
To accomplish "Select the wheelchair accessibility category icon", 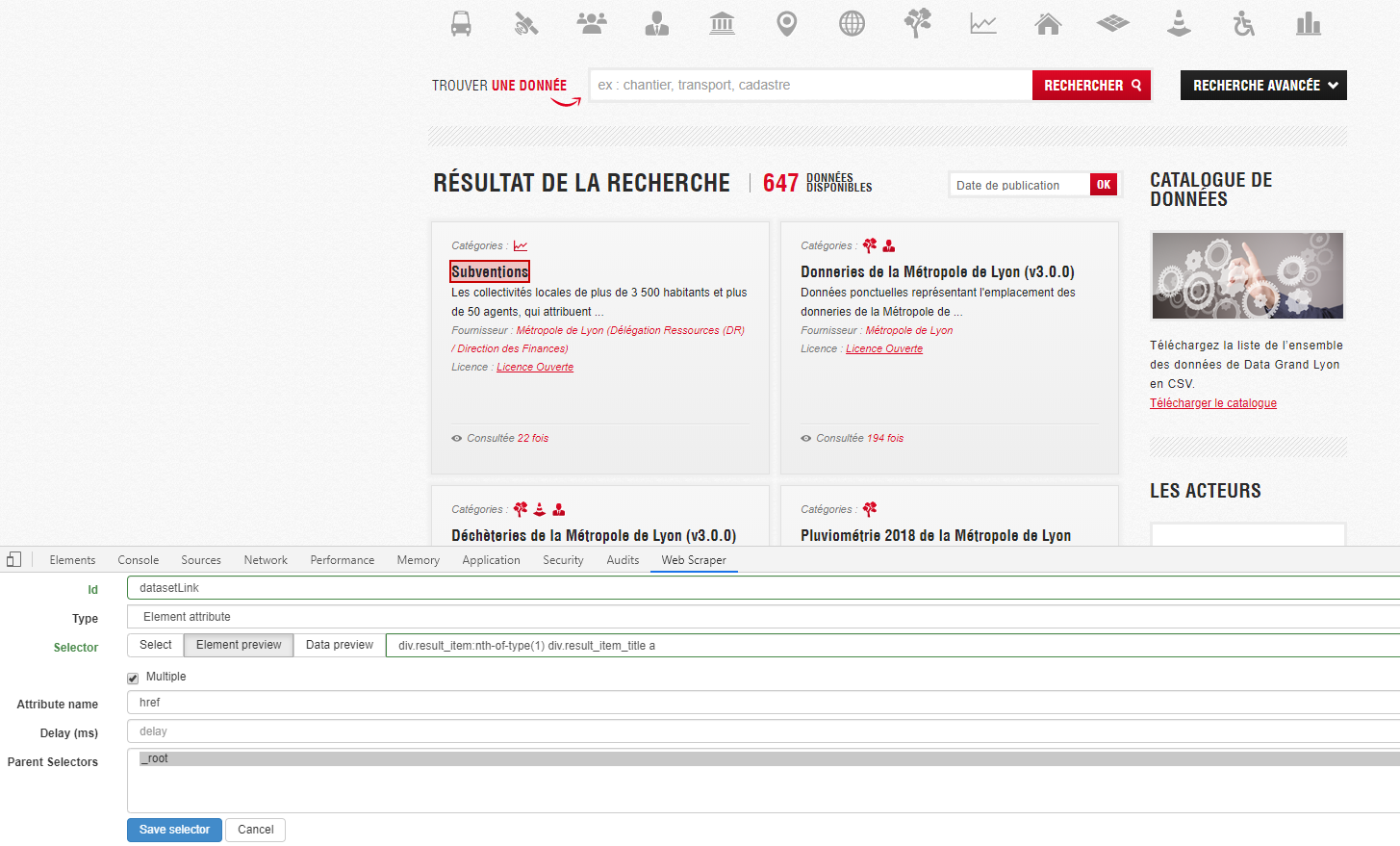I will coord(1244,23).
